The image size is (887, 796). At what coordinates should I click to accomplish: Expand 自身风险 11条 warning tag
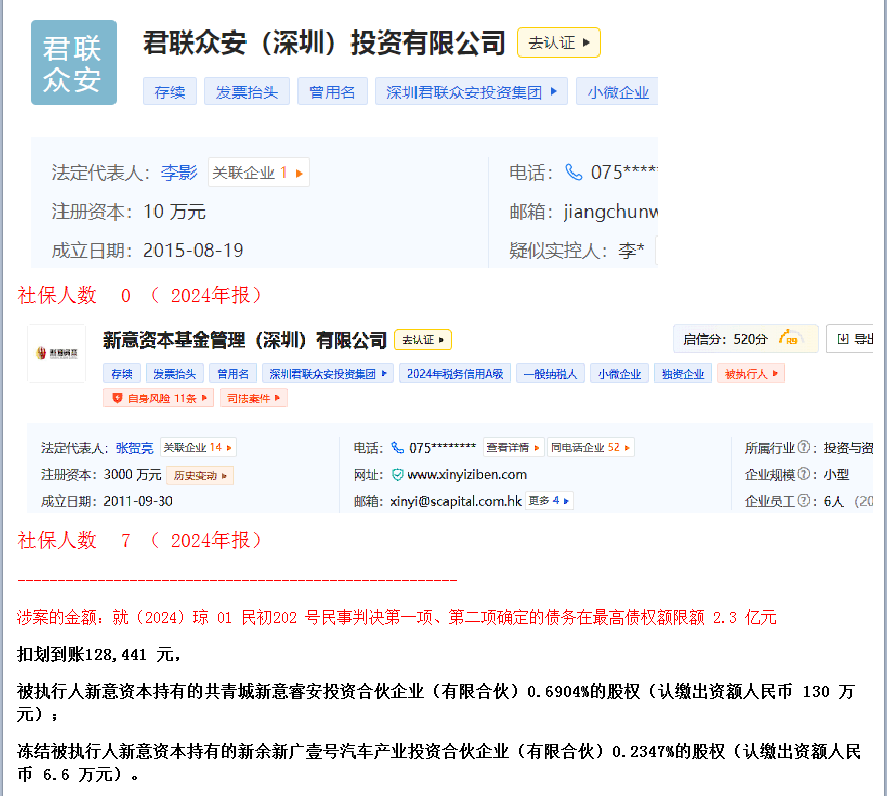click(x=158, y=398)
